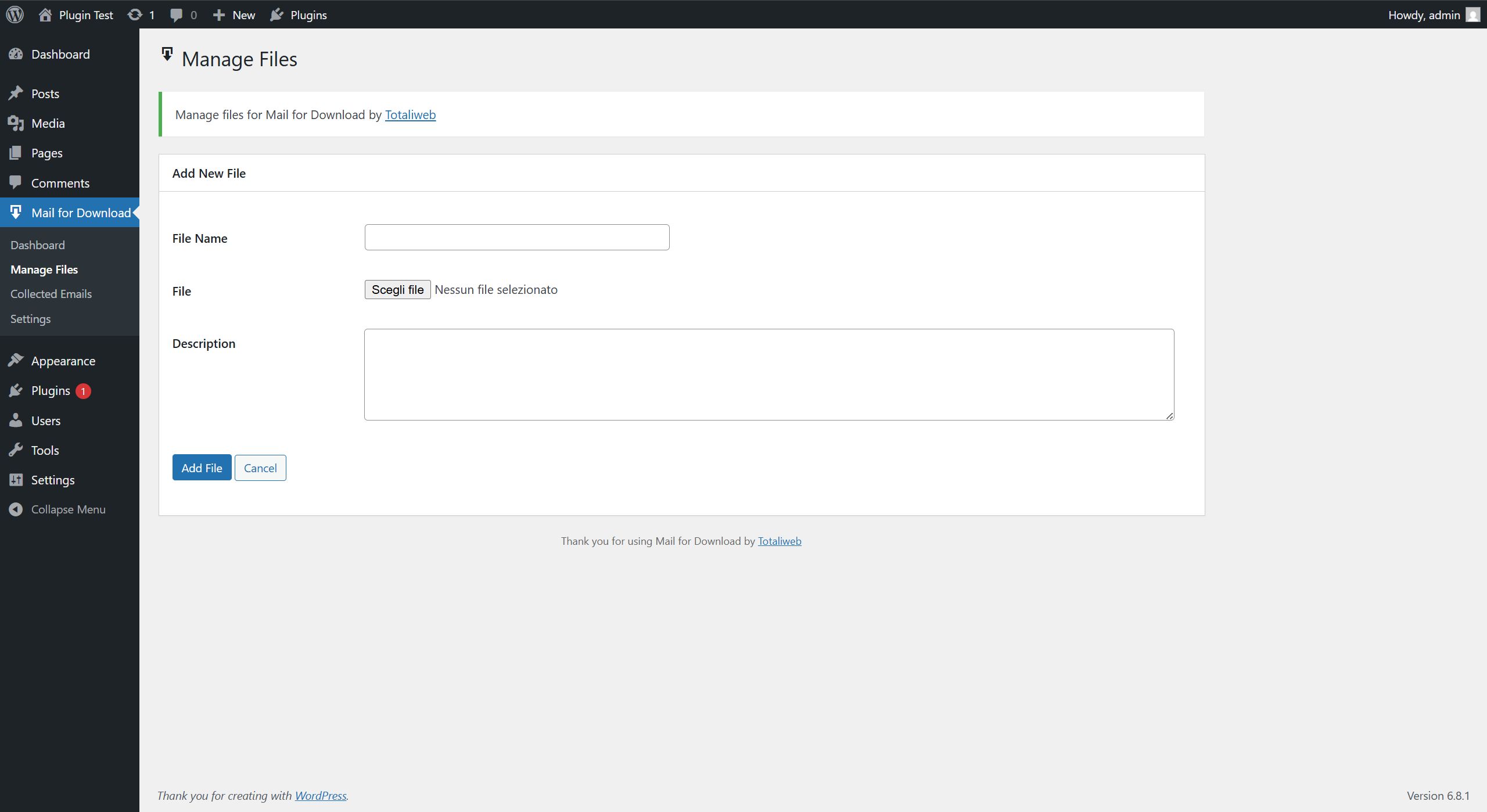1487x812 pixels.
Task: Open the updates icon in admin bar
Action: pos(135,15)
